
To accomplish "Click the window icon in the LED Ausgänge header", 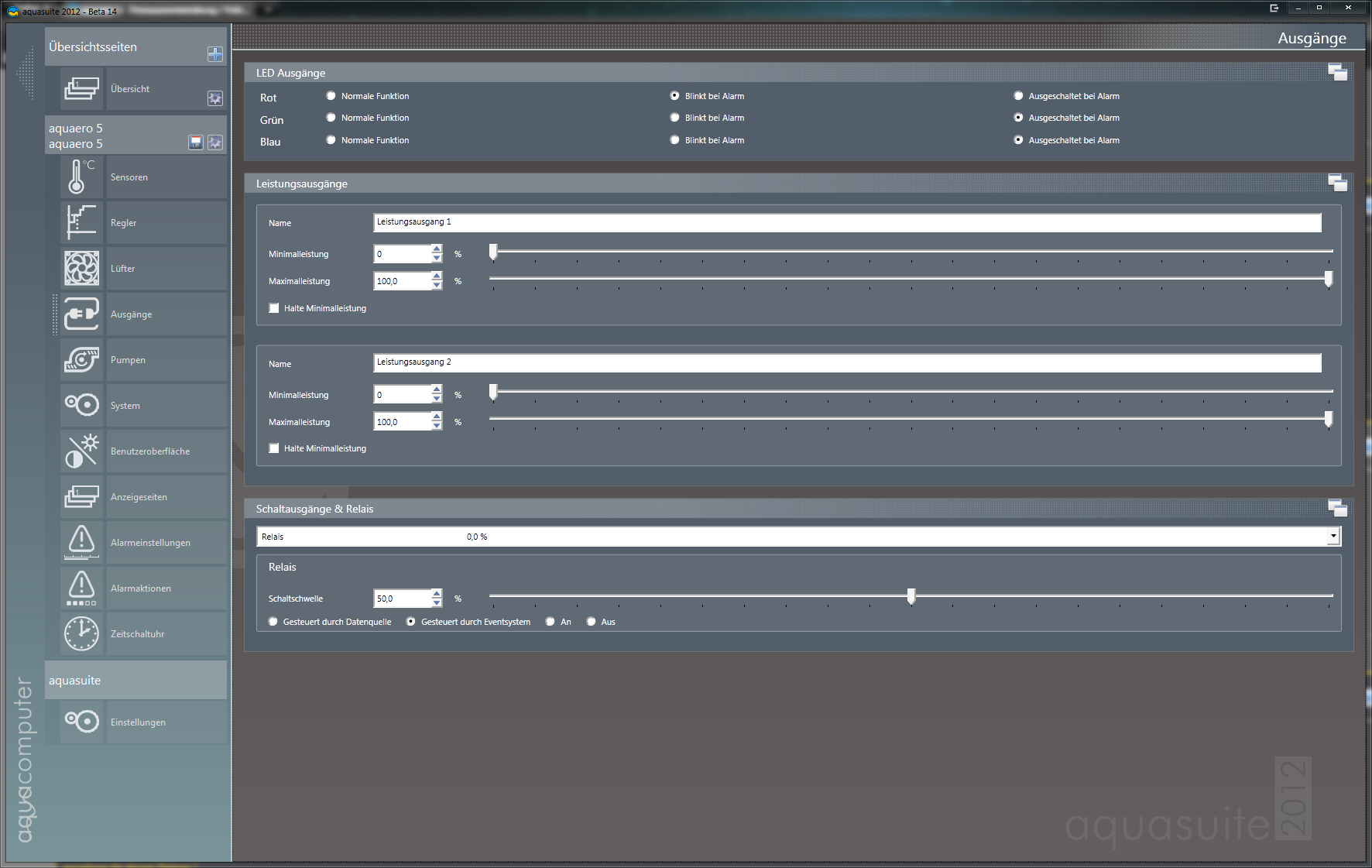I will [1337, 73].
